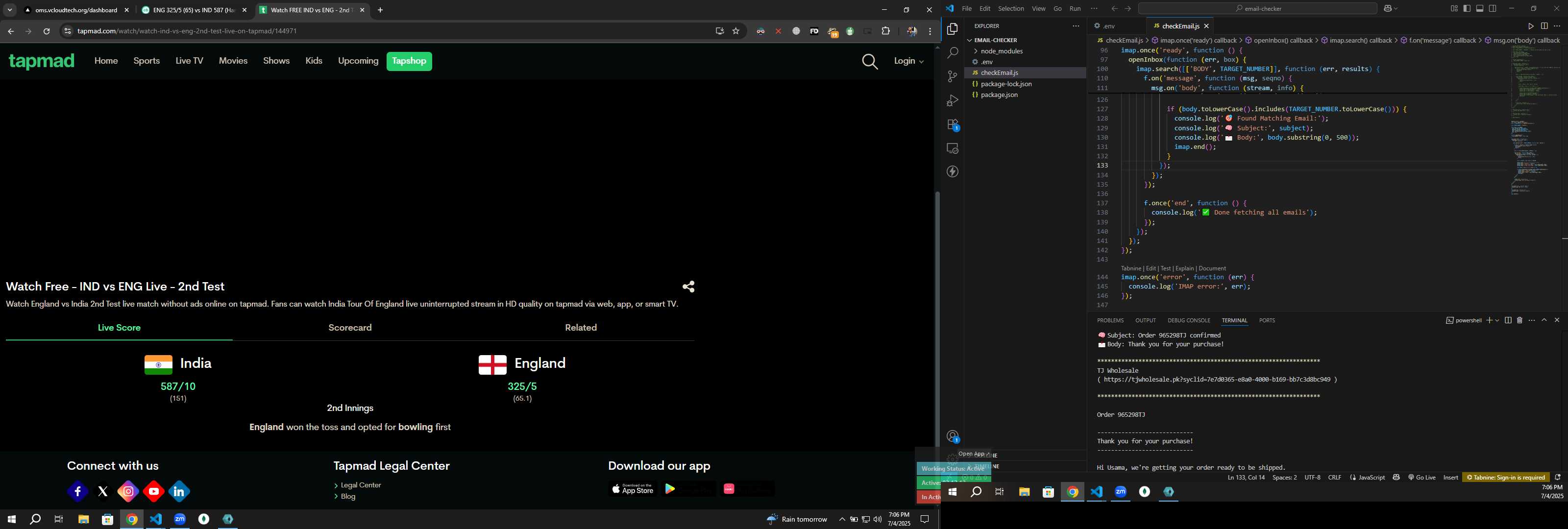Viewport: 1568px width, 529px height.
Task: Open tapmad Facebook page icon
Action: pos(77,491)
